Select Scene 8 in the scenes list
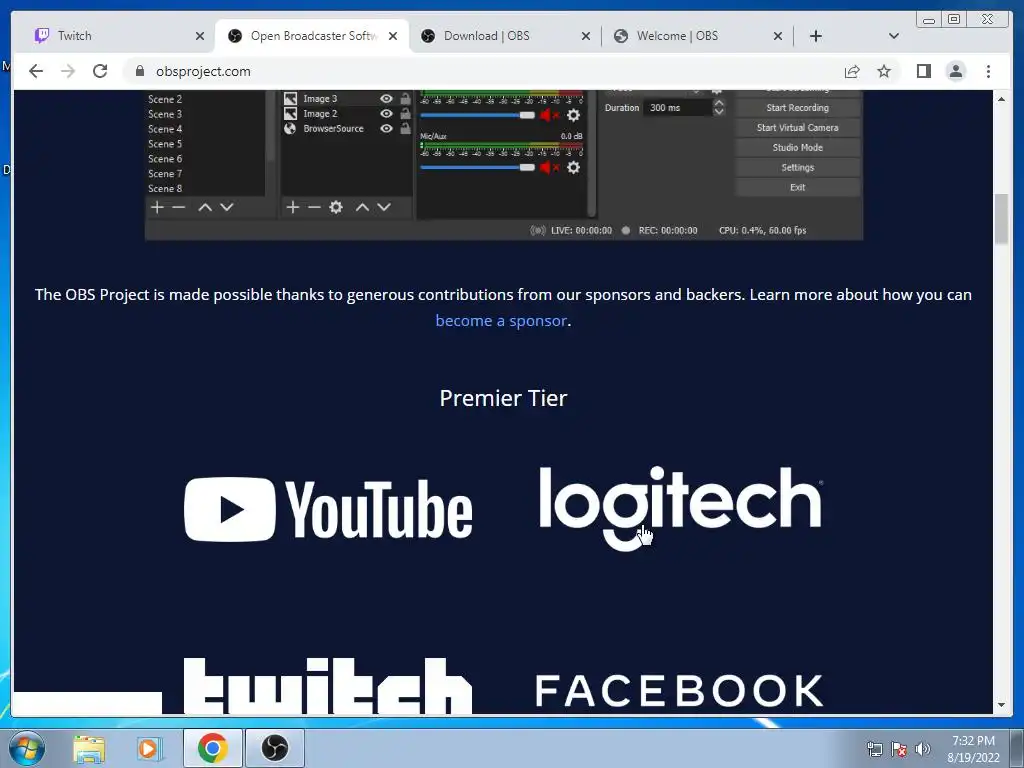1024x768 pixels. point(165,189)
